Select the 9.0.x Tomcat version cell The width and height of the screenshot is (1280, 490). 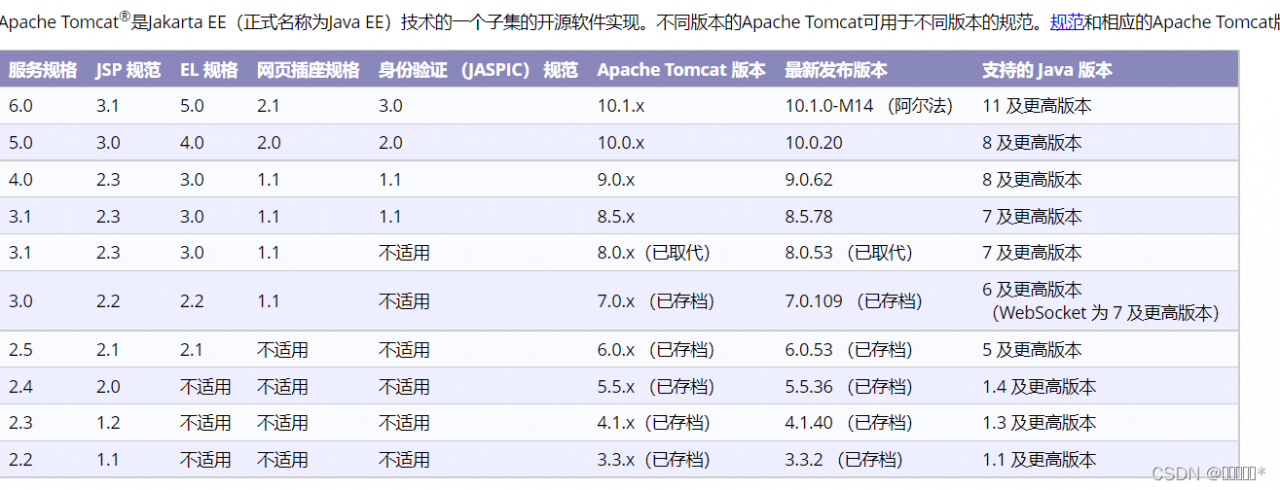pos(616,180)
